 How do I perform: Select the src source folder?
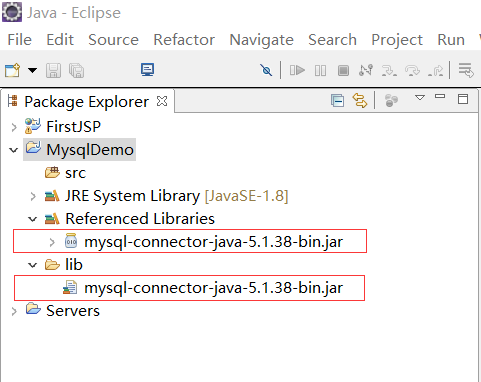75,173
